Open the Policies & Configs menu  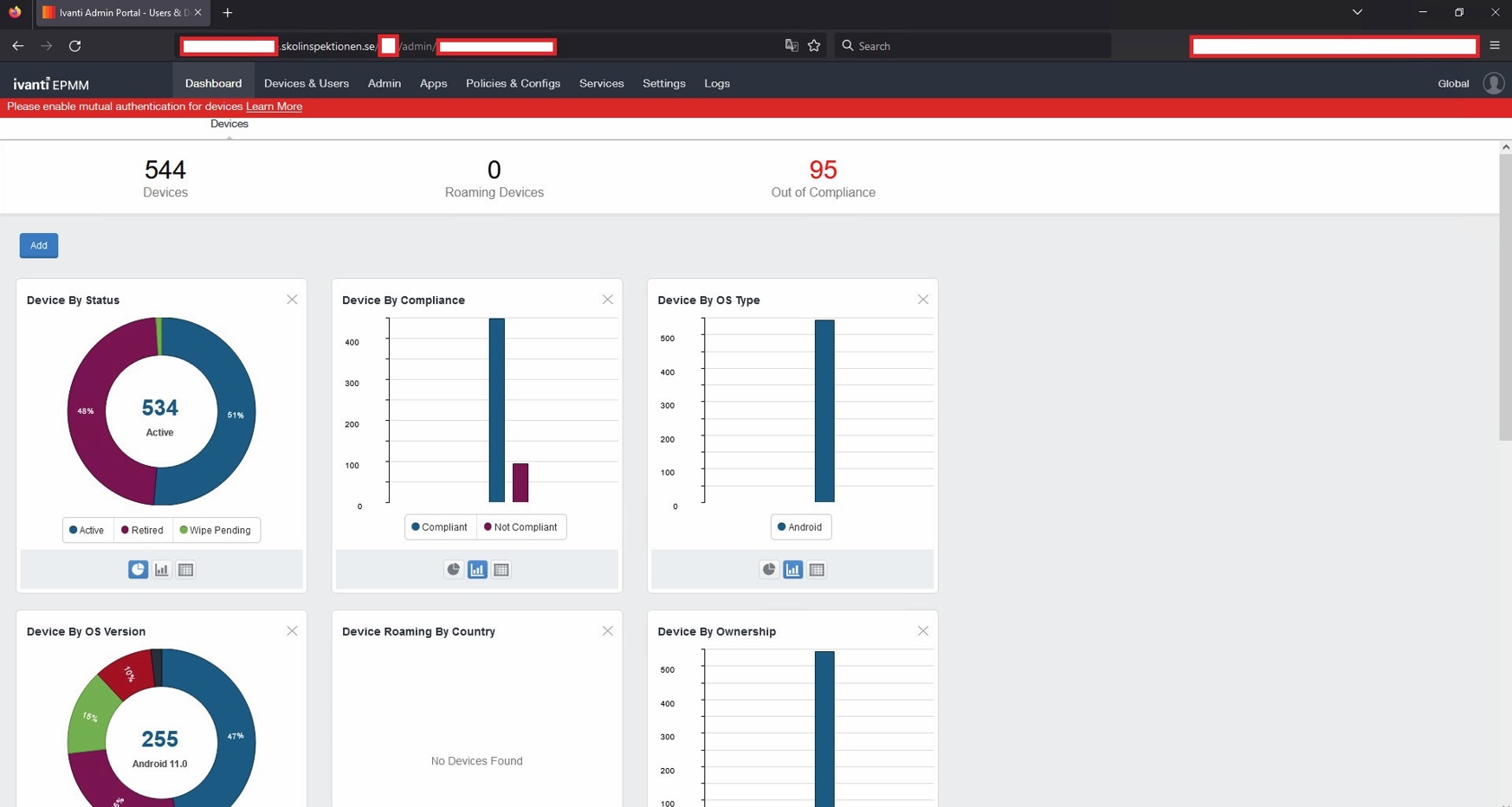point(513,83)
